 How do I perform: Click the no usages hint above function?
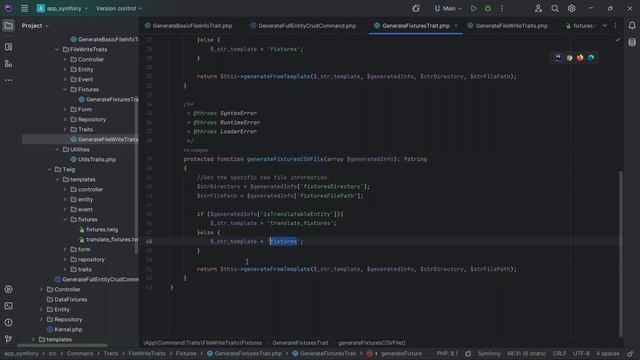196,150
